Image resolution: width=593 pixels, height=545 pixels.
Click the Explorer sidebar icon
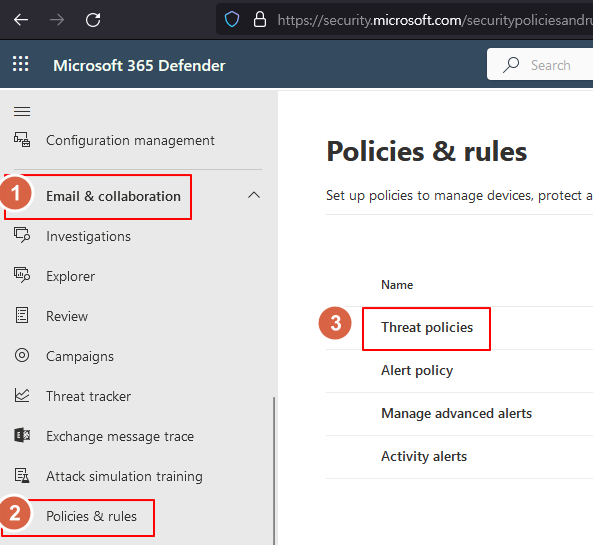(x=22, y=275)
